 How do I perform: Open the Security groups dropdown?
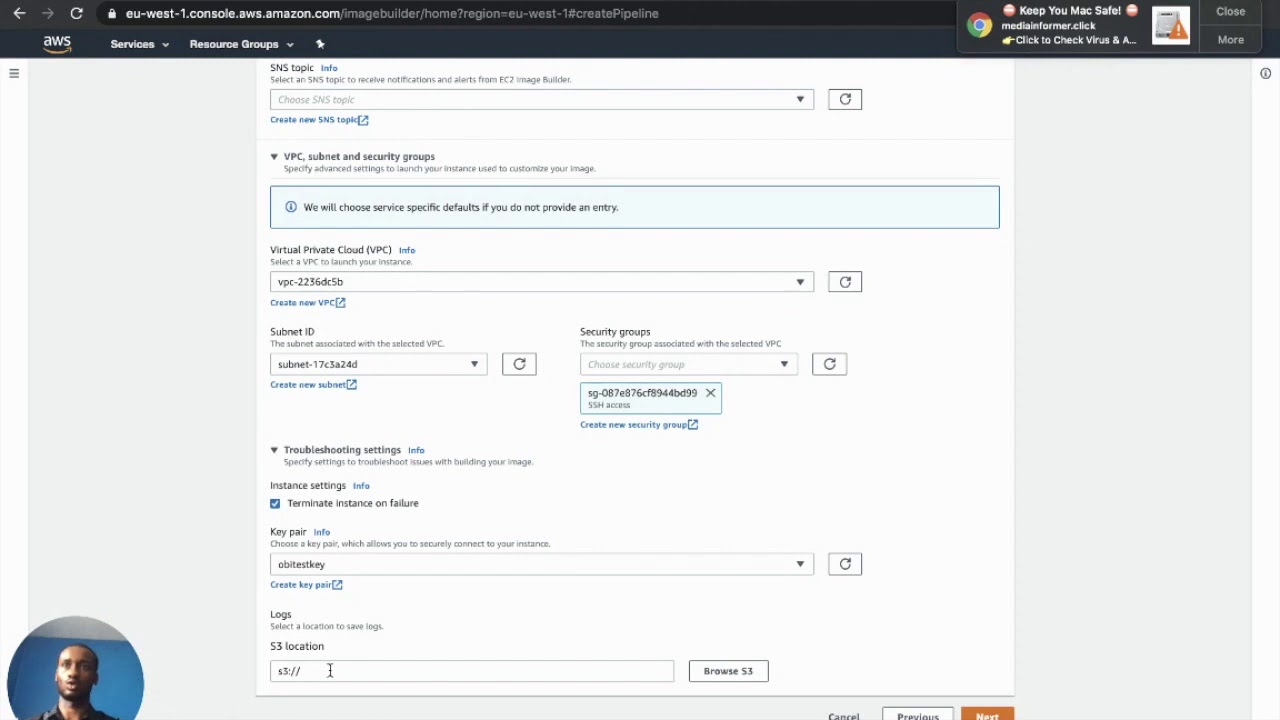coord(688,364)
